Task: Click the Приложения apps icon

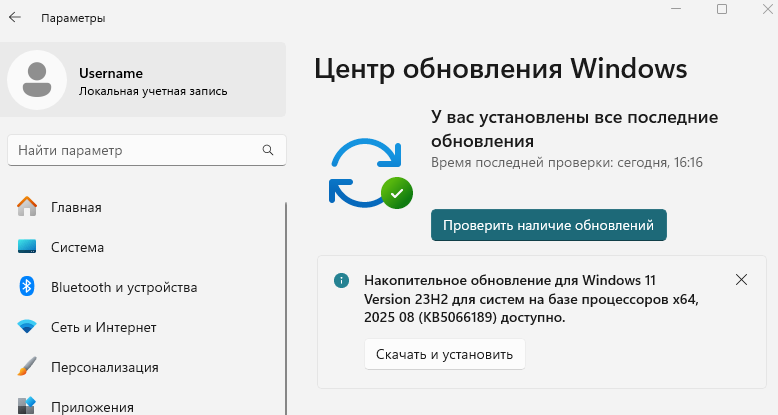Action: click(x=27, y=406)
